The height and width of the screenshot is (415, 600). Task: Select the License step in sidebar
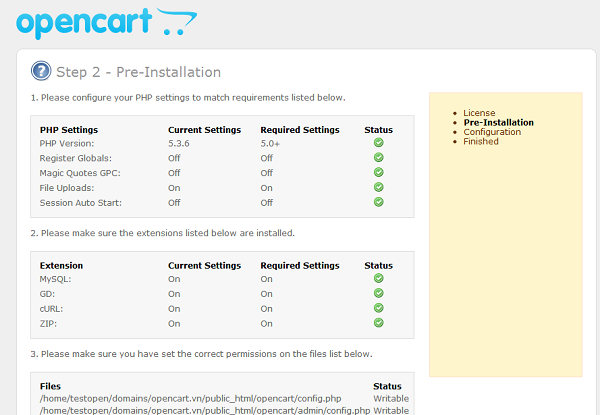tap(479, 113)
